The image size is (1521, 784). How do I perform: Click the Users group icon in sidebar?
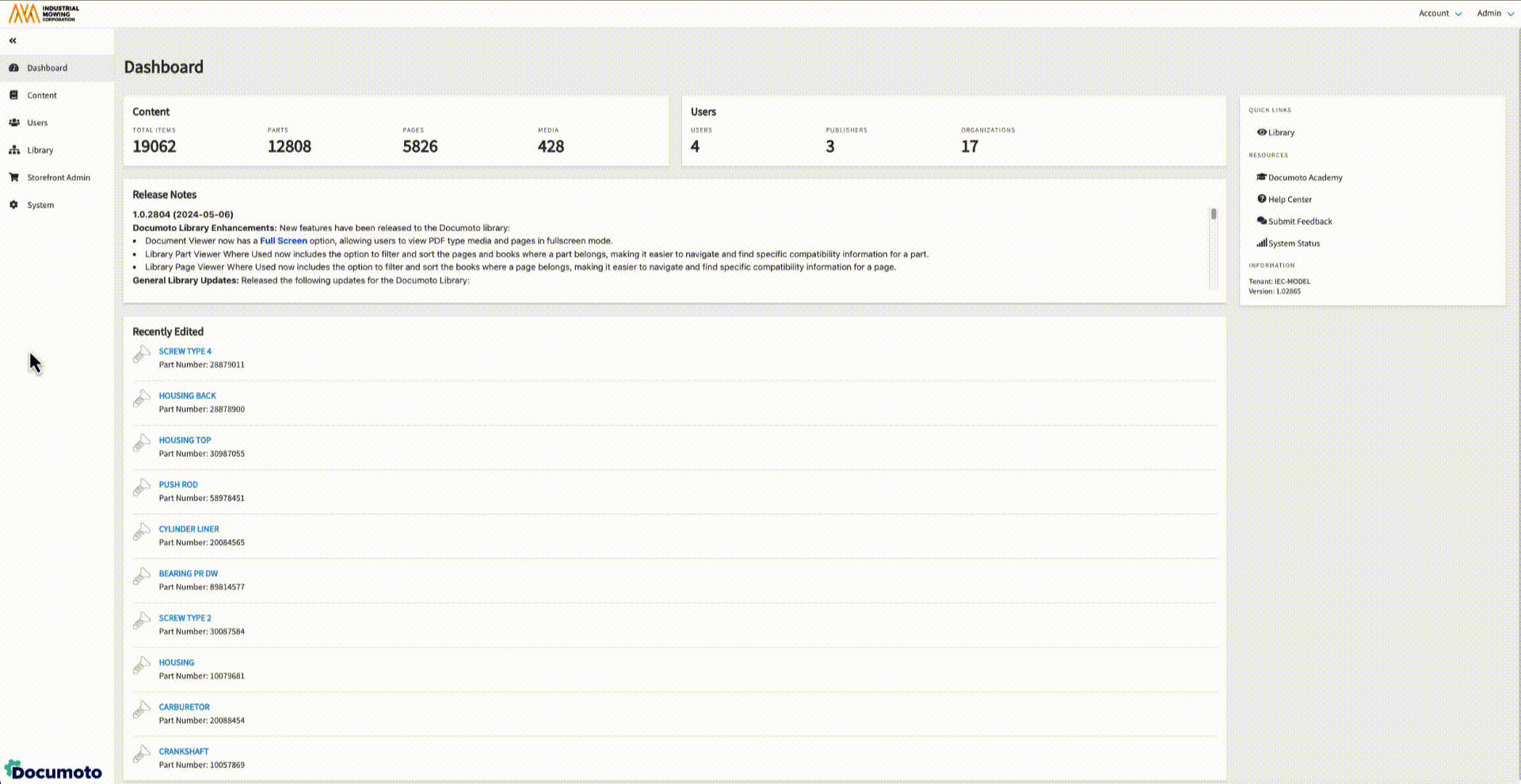14,123
